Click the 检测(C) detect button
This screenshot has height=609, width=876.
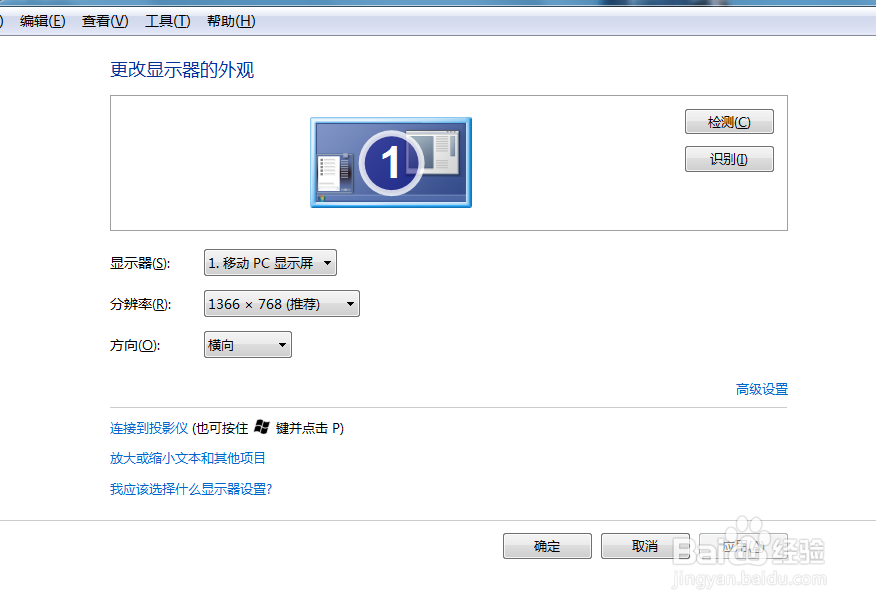tap(729, 122)
